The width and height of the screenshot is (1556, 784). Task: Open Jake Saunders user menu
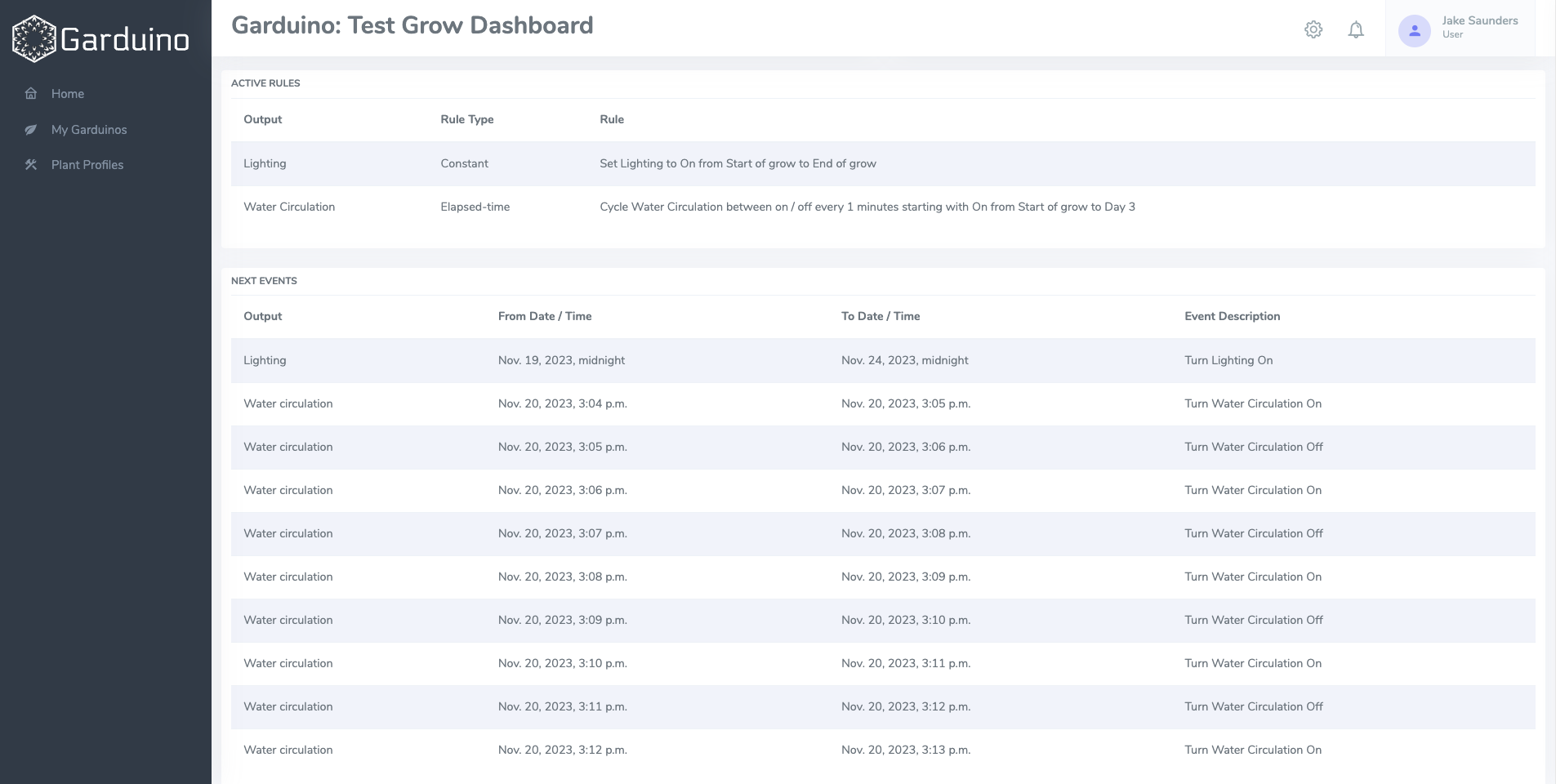pos(1478,21)
